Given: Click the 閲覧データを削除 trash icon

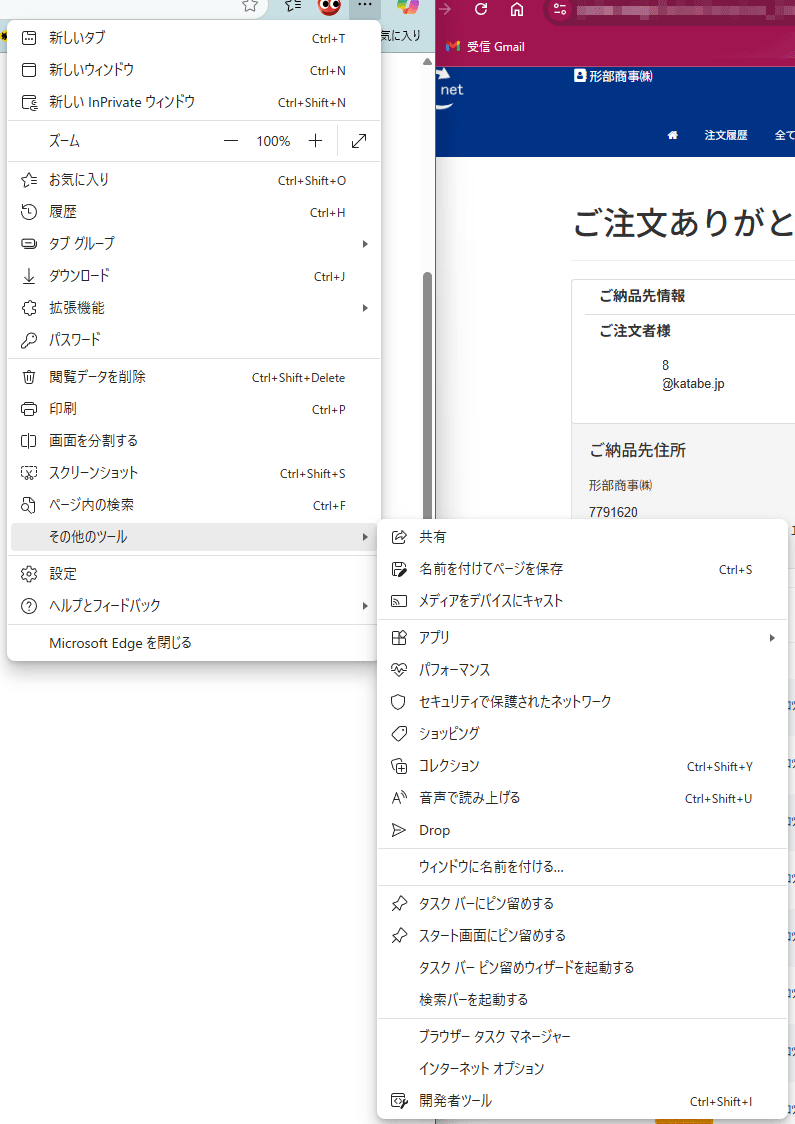Looking at the screenshot, I should (x=29, y=377).
